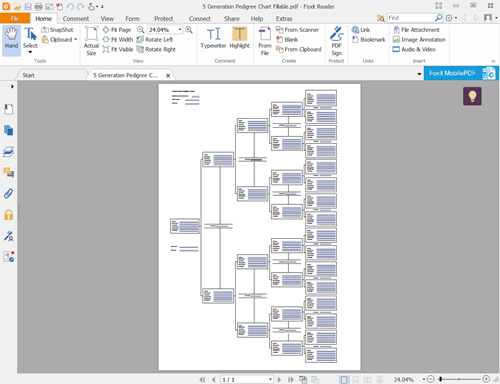The height and width of the screenshot is (384, 500).
Task: Open the Layers panel in sidebar
Action: 9,152
